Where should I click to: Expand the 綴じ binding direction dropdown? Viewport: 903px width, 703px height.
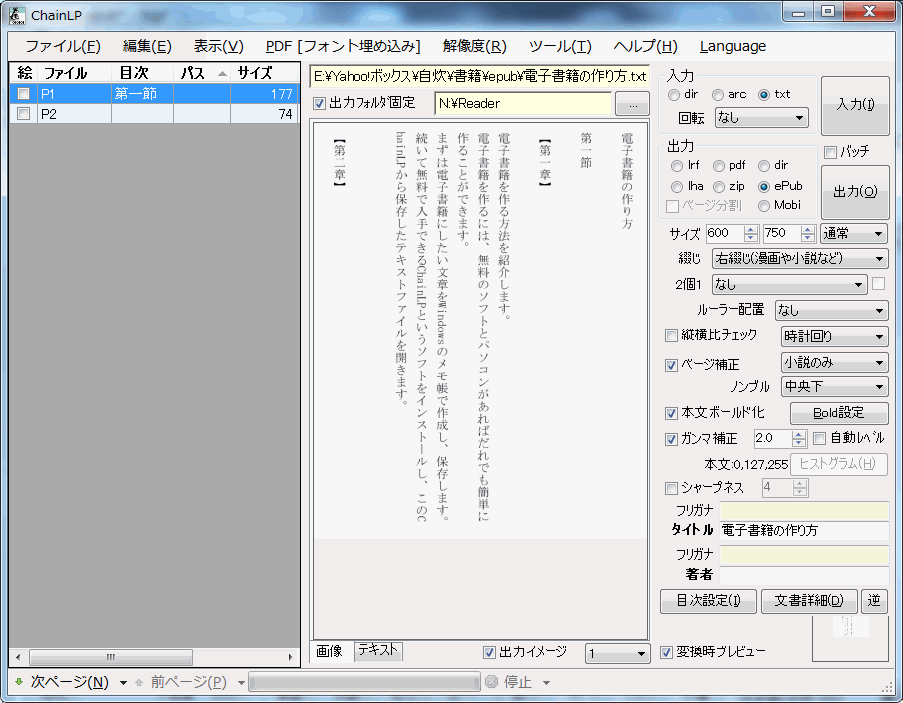[x=799, y=259]
